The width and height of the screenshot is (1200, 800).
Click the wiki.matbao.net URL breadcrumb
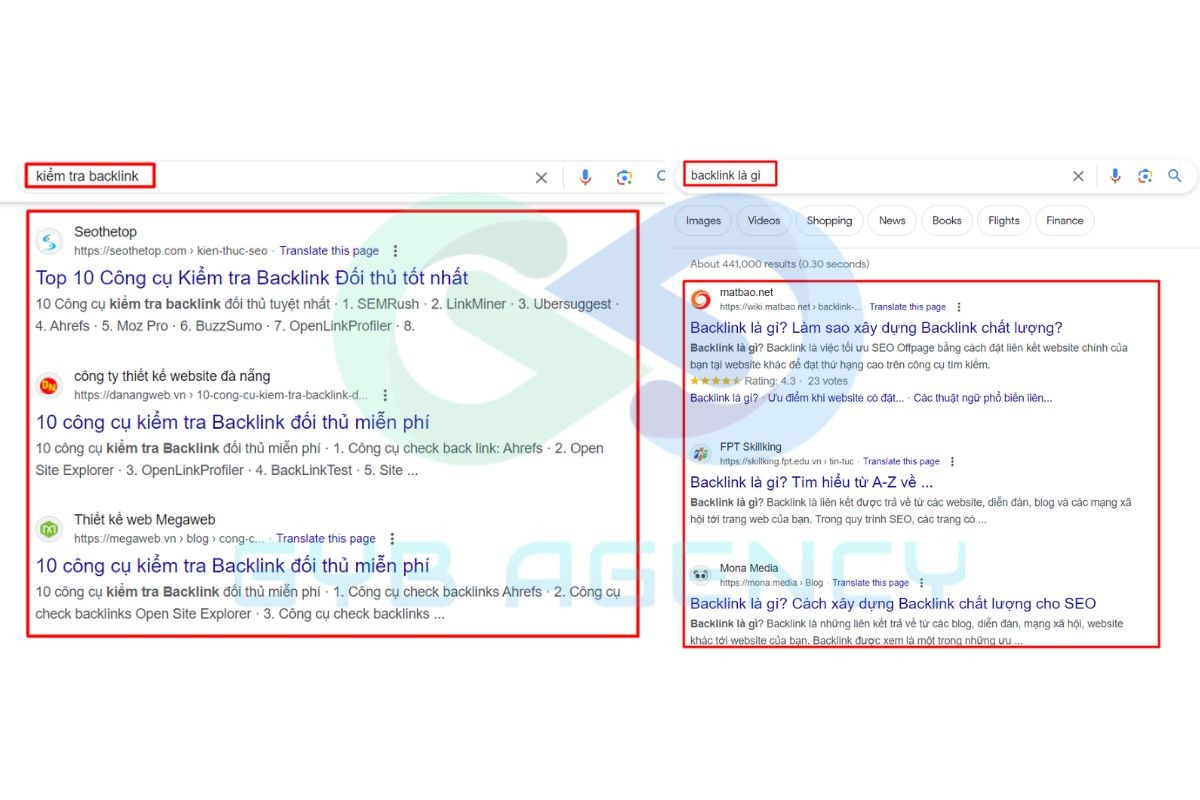coord(790,307)
